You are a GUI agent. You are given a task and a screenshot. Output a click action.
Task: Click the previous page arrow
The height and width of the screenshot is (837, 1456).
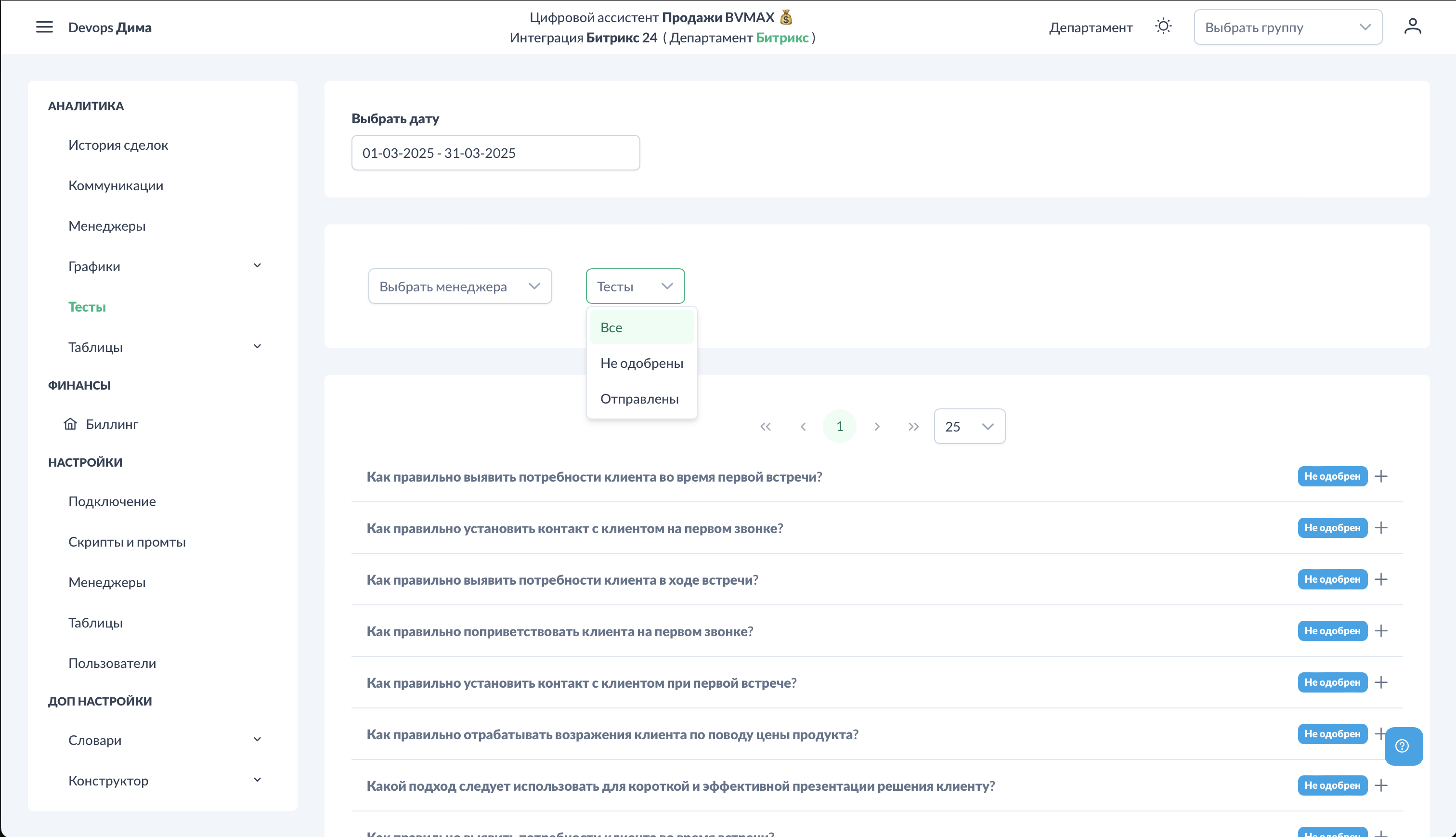pyautogui.click(x=803, y=427)
